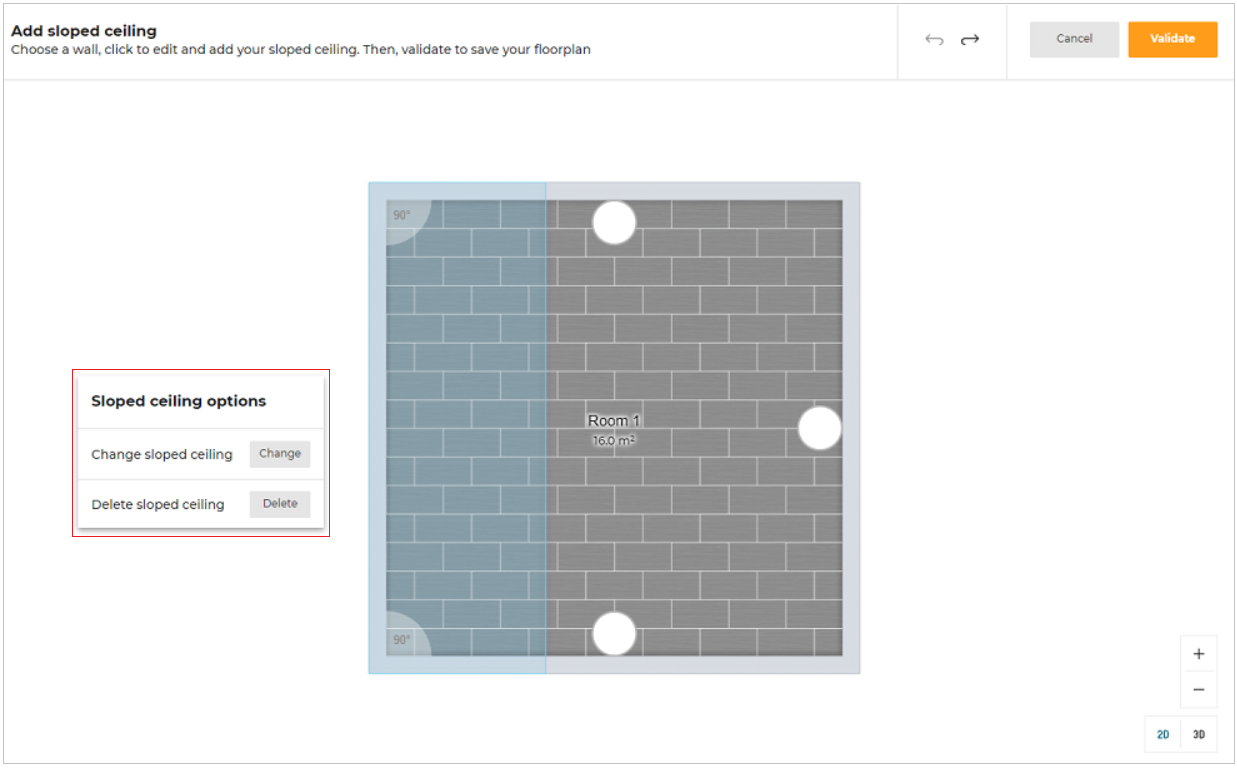Cancel the sloped ceiling edit
1237x768 pixels.
[1074, 39]
